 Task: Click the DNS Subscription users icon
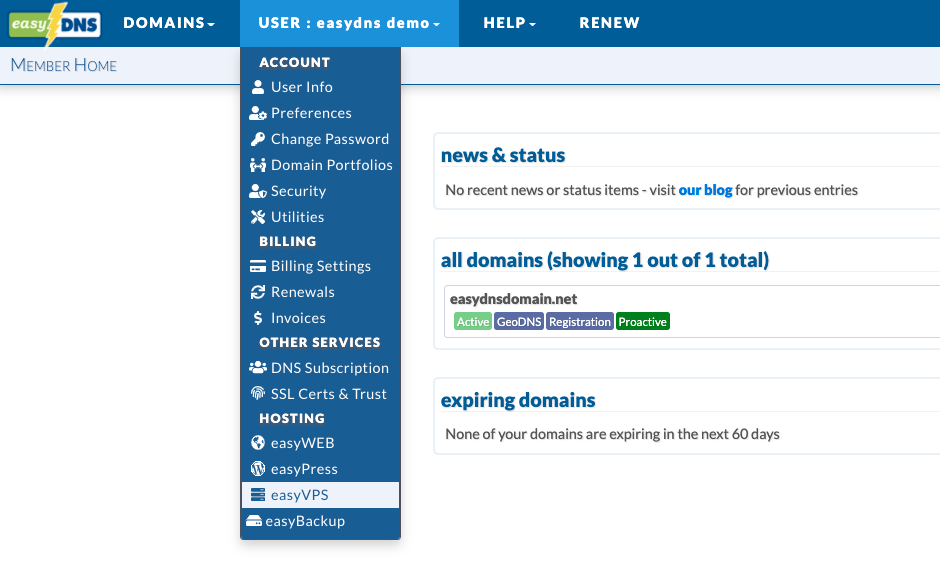pyautogui.click(x=258, y=367)
